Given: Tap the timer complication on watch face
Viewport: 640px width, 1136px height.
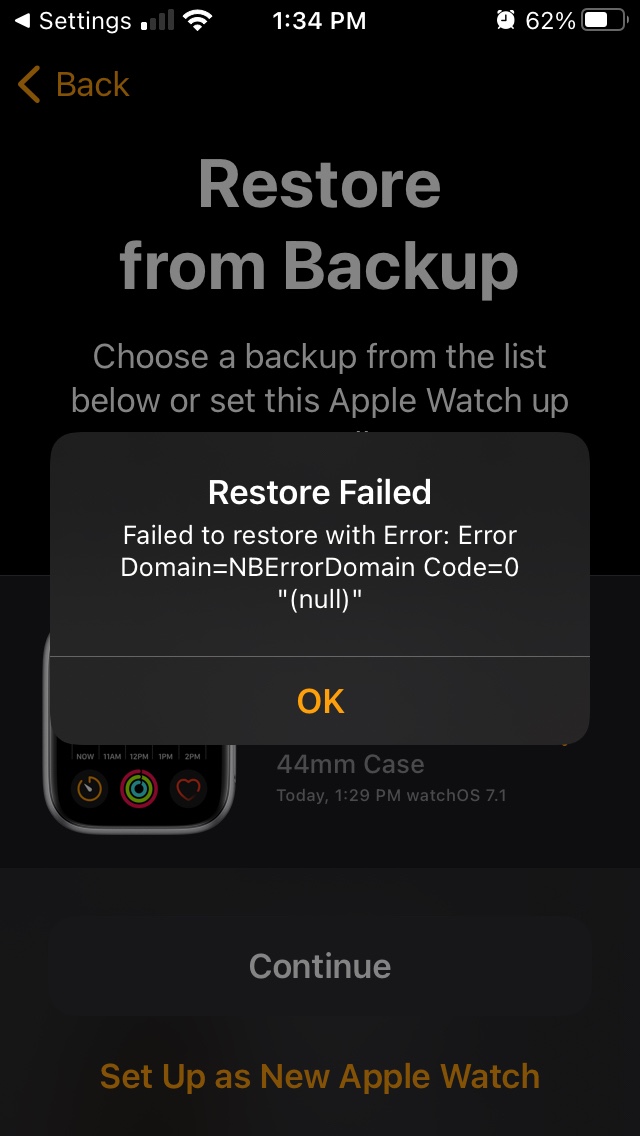Looking at the screenshot, I should [89, 788].
